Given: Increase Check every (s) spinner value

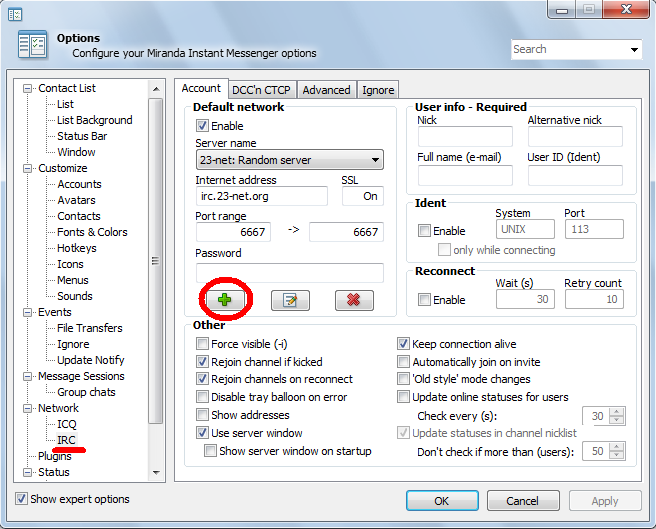Looking at the screenshot, I should point(617,412).
